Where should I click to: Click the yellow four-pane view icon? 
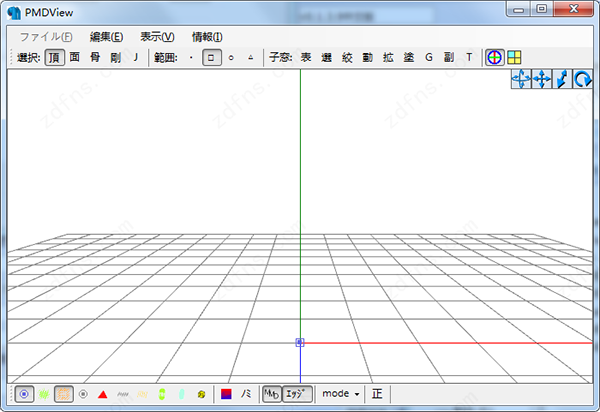click(x=514, y=57)
